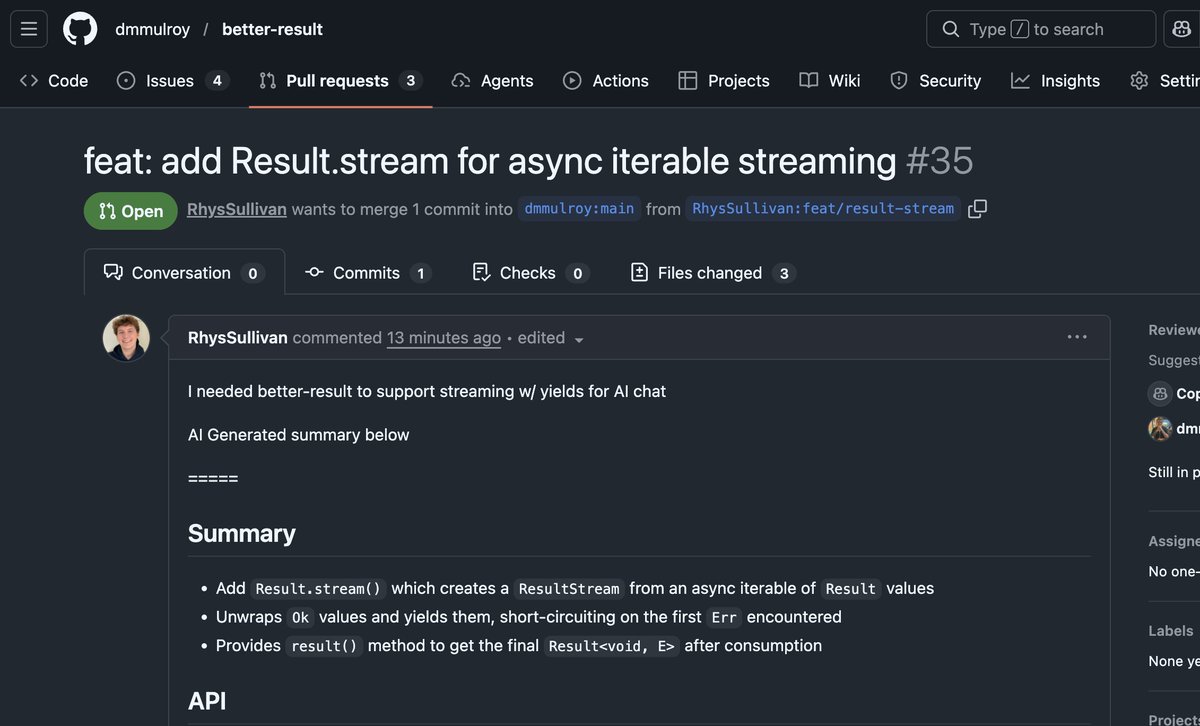Click the pull request number #35

[x=939, y=161]
